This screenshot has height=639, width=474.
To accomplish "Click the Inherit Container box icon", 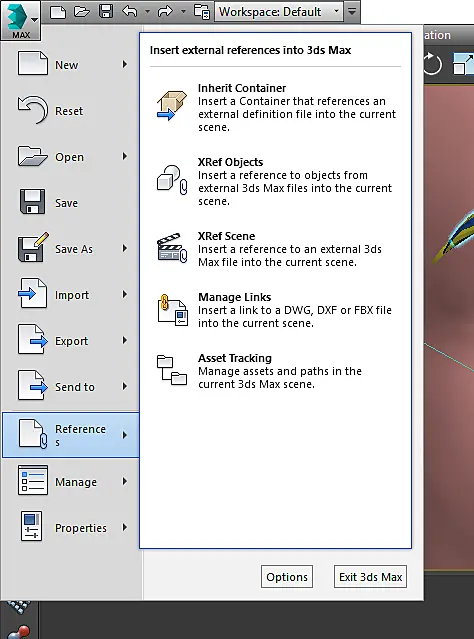I will 172,106.
